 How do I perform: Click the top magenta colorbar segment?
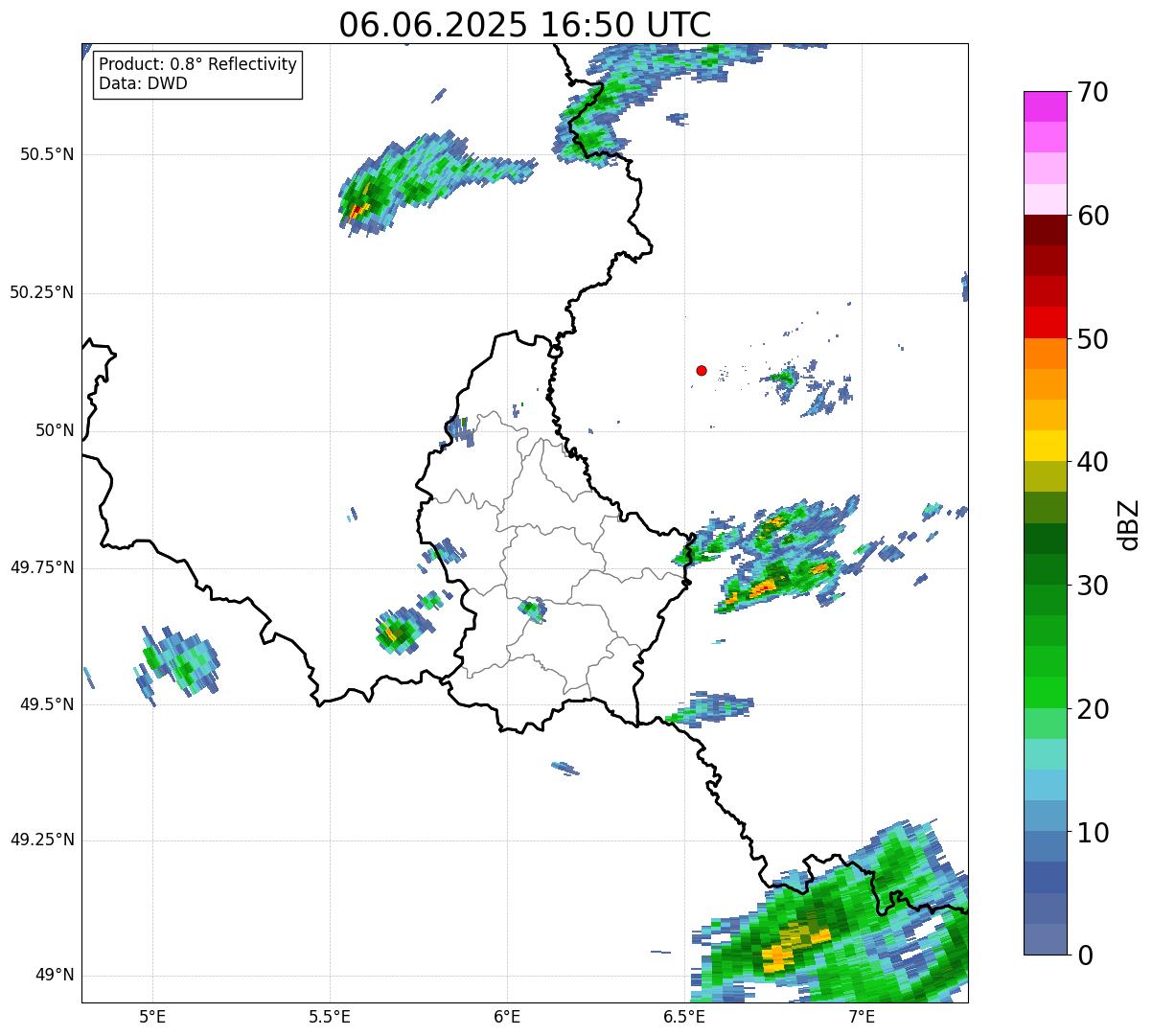[x=1045, y=106]
